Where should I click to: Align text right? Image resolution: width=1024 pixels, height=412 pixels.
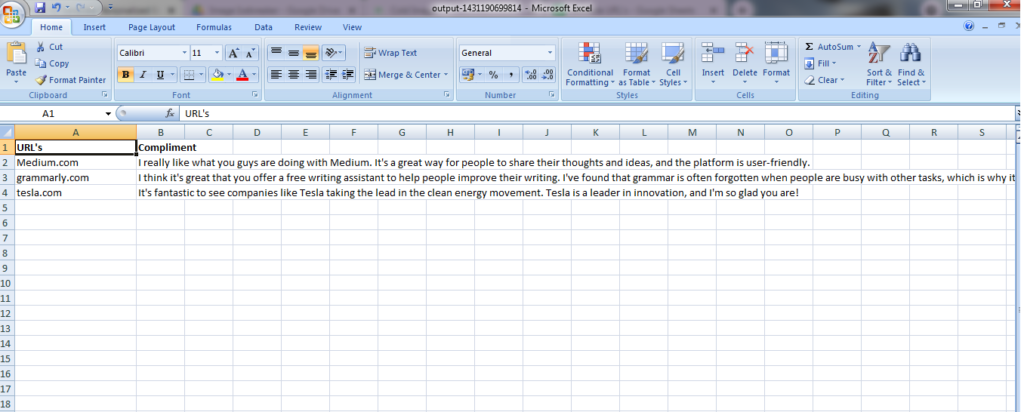click(311, 74)
